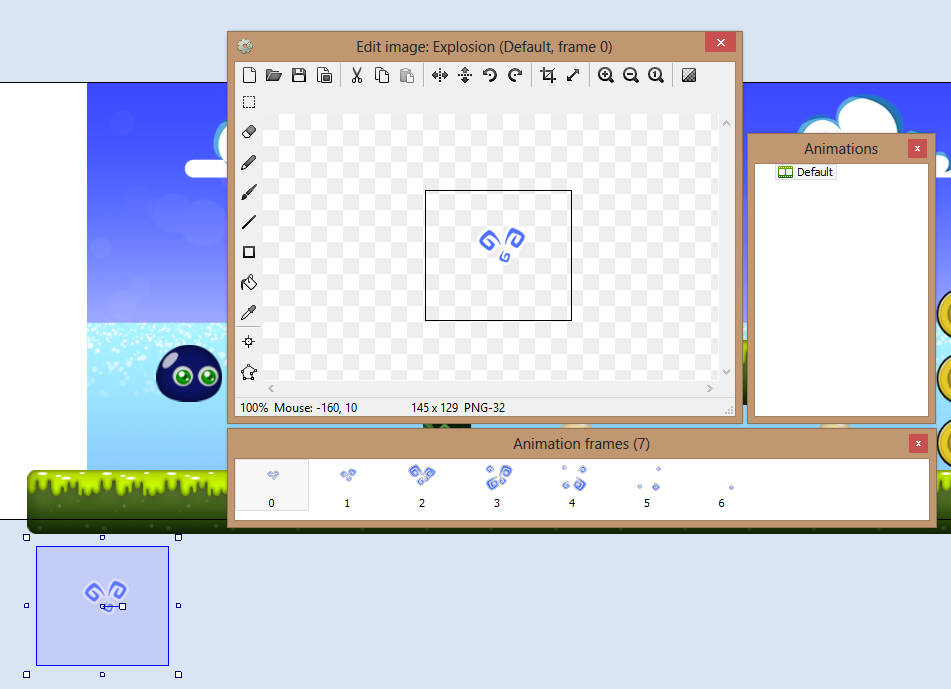Screen dimensions: 951x689
Task: Flip image vertically icon
Action: [465, 75]
